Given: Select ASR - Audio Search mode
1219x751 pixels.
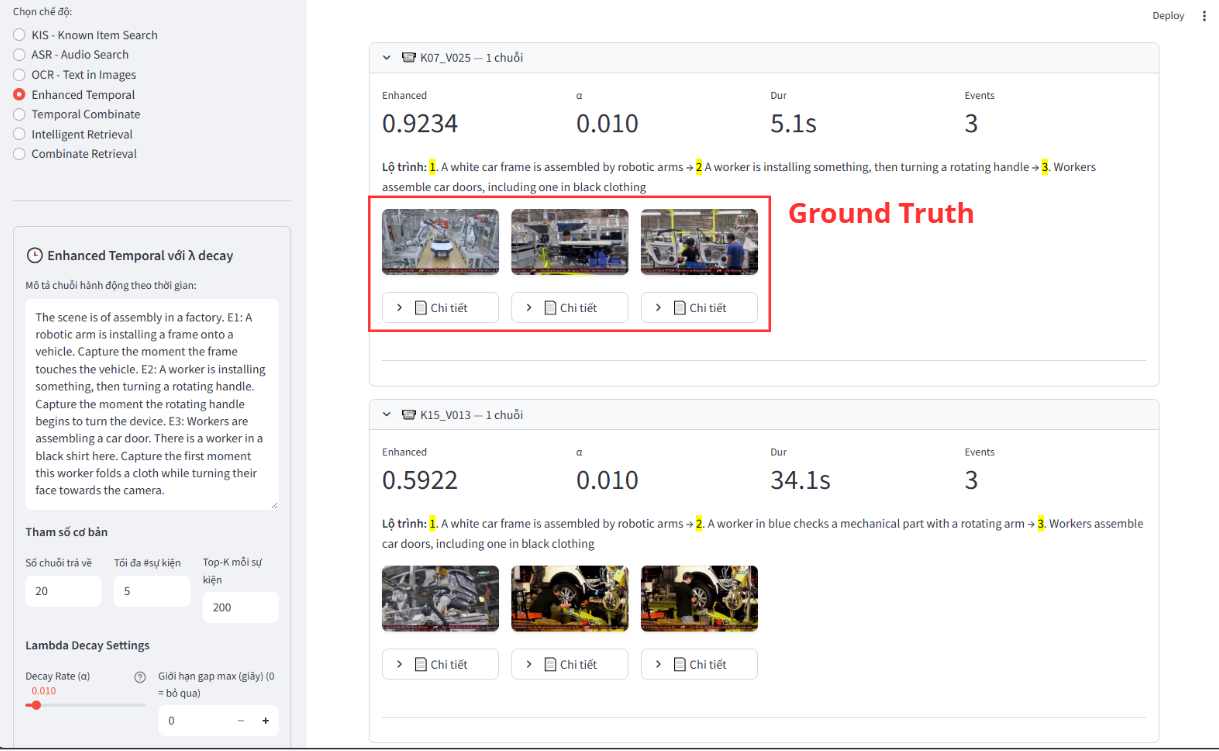Looking at the screenshot, I should click(19, 55).
